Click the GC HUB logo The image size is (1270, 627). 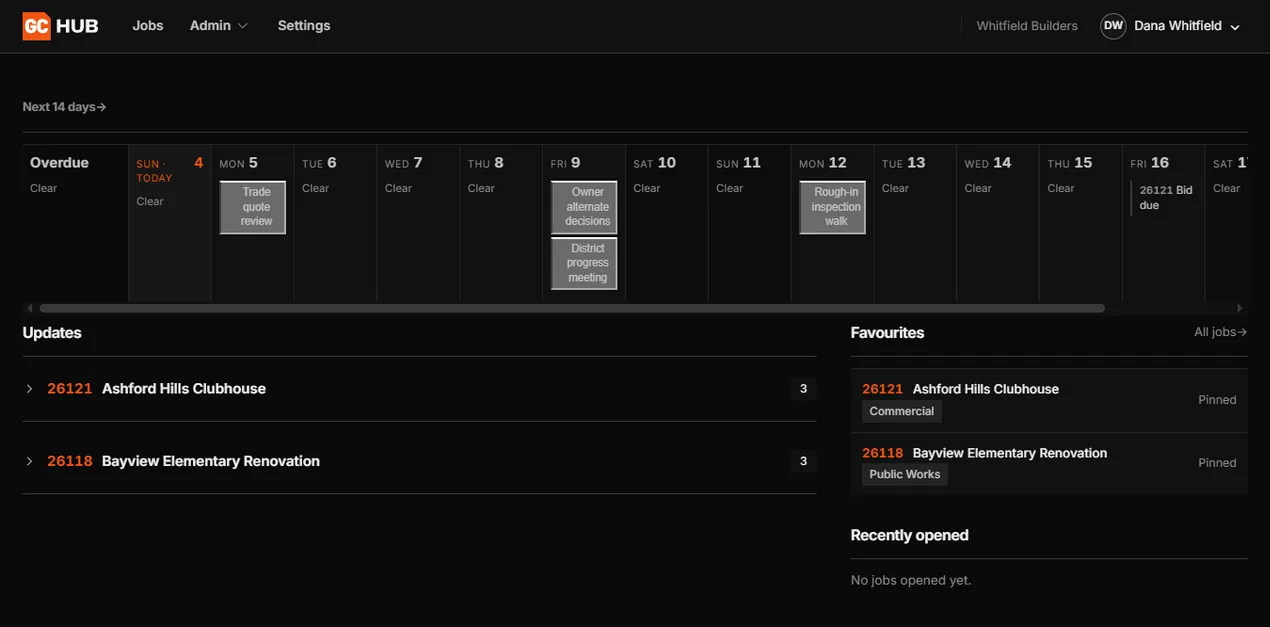(x=60, y=26)
